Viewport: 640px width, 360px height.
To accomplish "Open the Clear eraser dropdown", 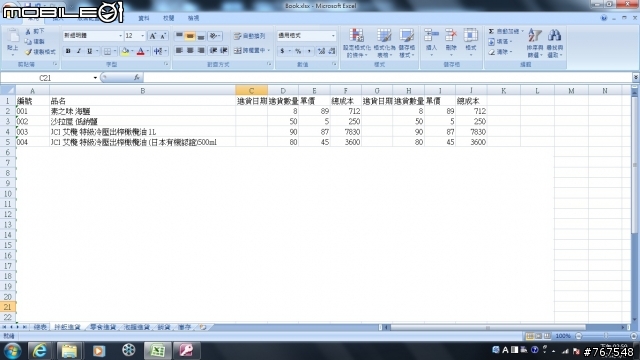I will [x=500, y=52].
